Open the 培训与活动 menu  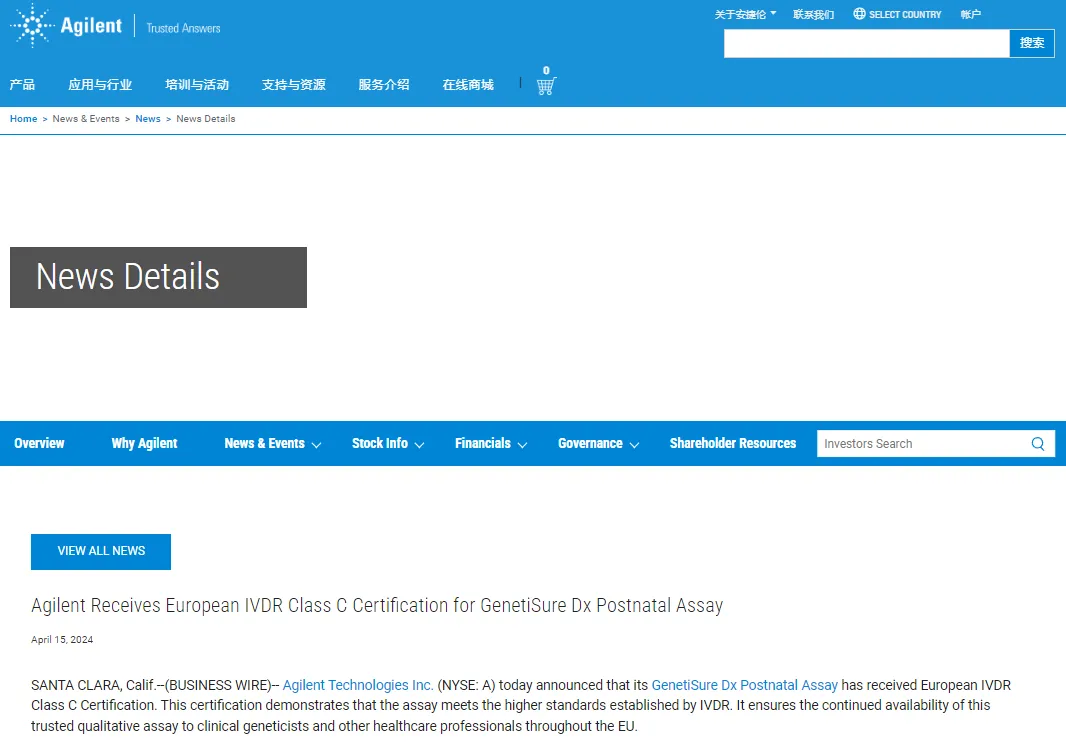(197, 84)
